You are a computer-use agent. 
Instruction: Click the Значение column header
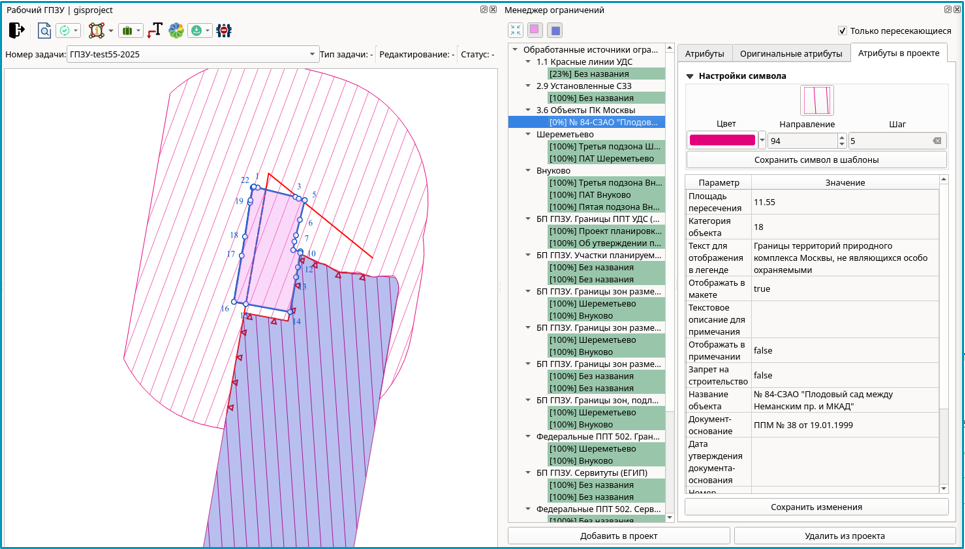click(x=845, y=183)
